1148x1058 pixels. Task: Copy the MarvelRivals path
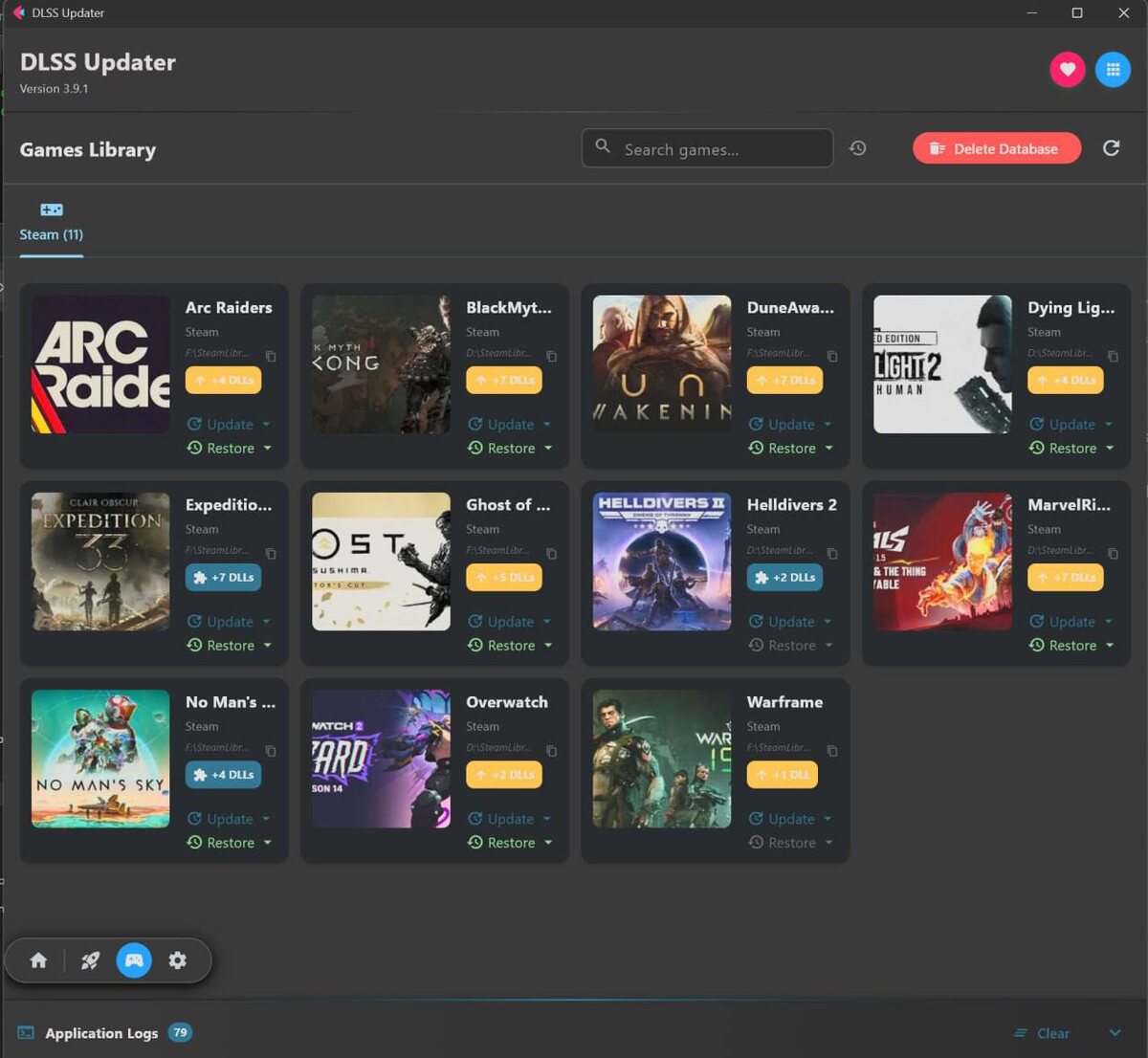tap(1113, 553)
